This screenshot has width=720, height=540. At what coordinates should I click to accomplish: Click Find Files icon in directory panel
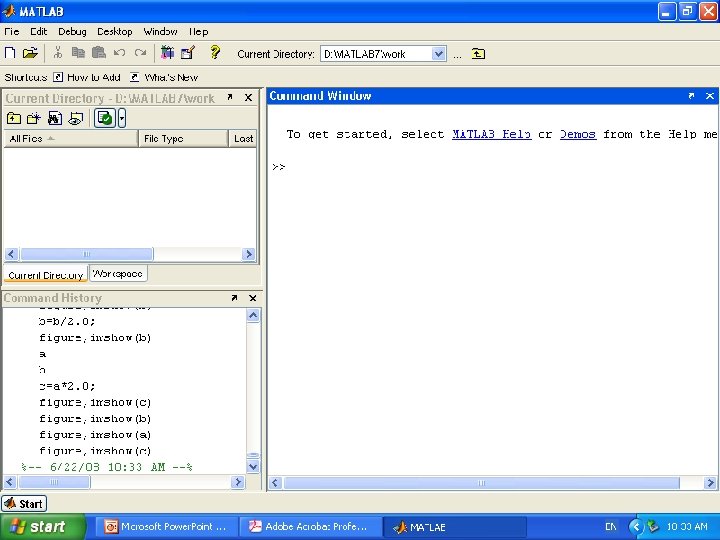coord(55,118)
